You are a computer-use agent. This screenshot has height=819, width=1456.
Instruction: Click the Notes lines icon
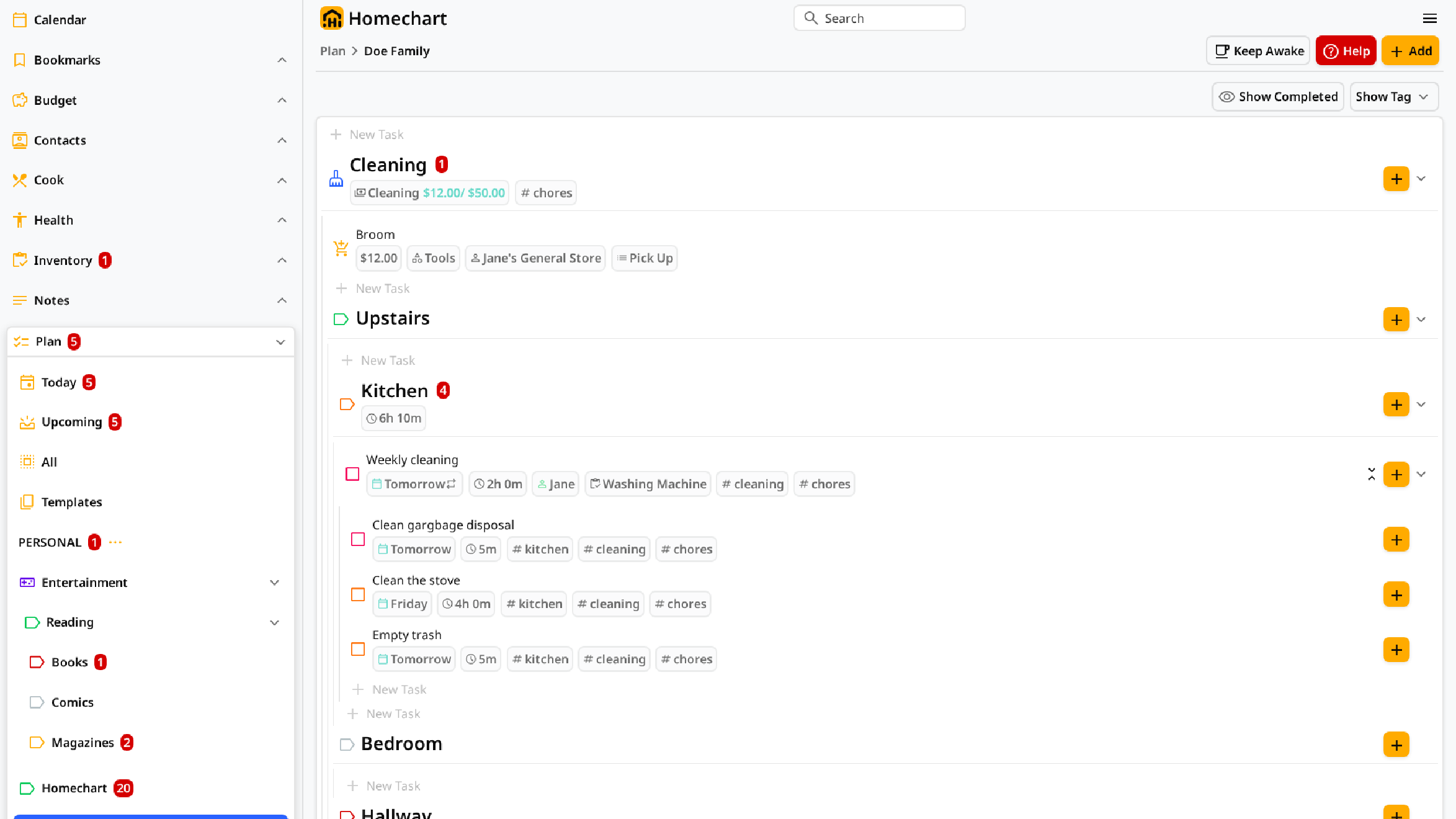point(20,300)
